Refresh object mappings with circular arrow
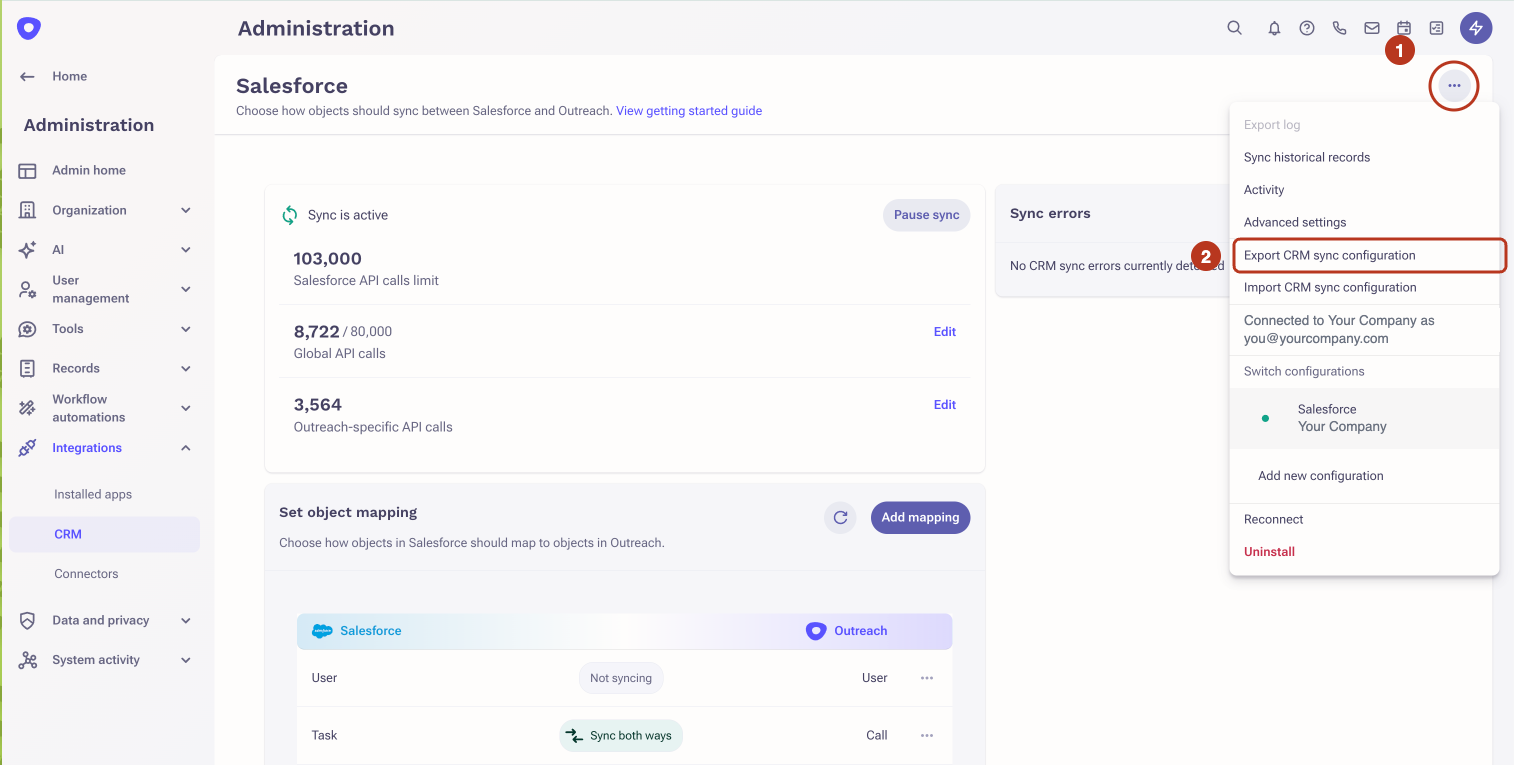 [x=840, y=517]
